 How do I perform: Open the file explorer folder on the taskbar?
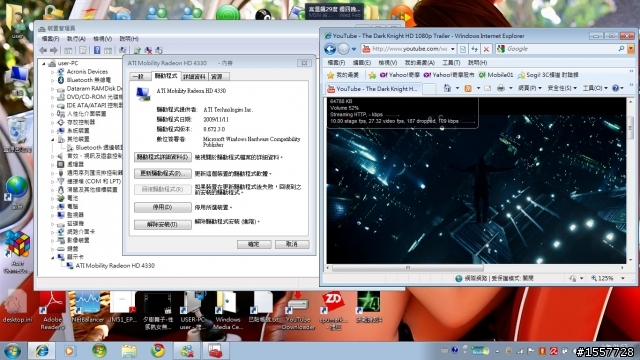(x=129, y=351)
